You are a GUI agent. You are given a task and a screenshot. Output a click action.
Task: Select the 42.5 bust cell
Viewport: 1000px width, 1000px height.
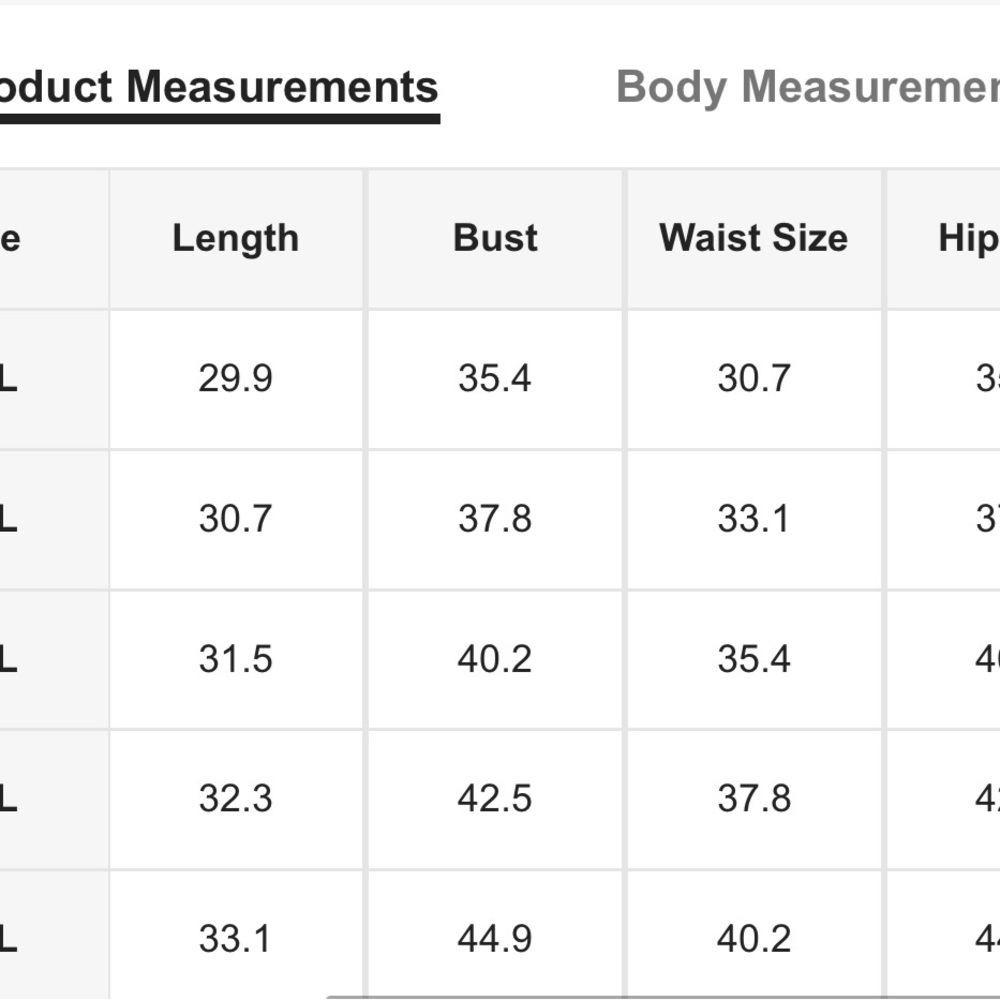click(495, 799)
